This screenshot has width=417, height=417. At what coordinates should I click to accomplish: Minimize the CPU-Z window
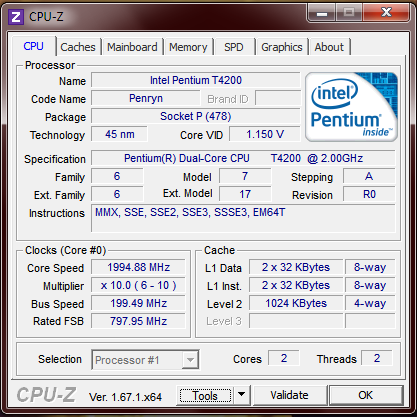point(322,13)
